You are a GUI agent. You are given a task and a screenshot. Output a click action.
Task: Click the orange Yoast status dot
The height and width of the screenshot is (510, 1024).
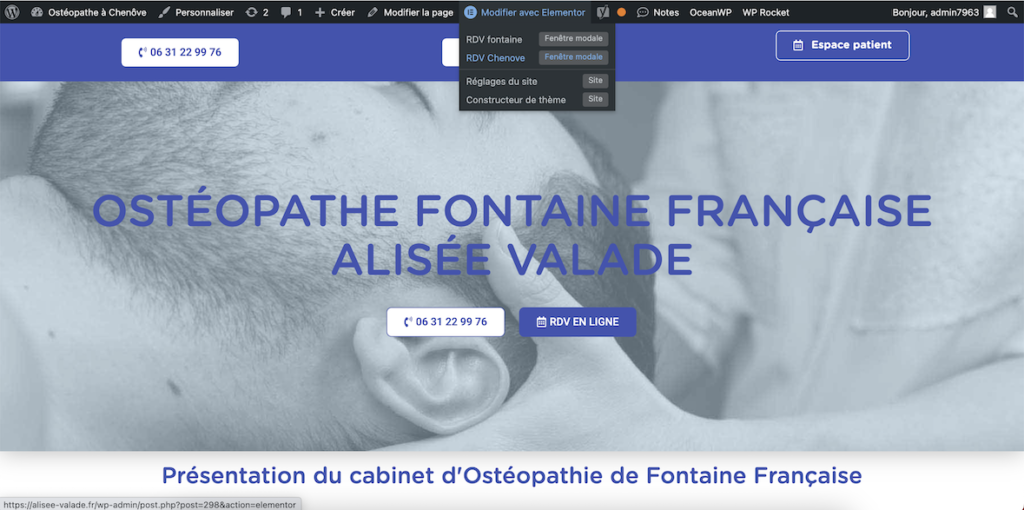(621, 12)
